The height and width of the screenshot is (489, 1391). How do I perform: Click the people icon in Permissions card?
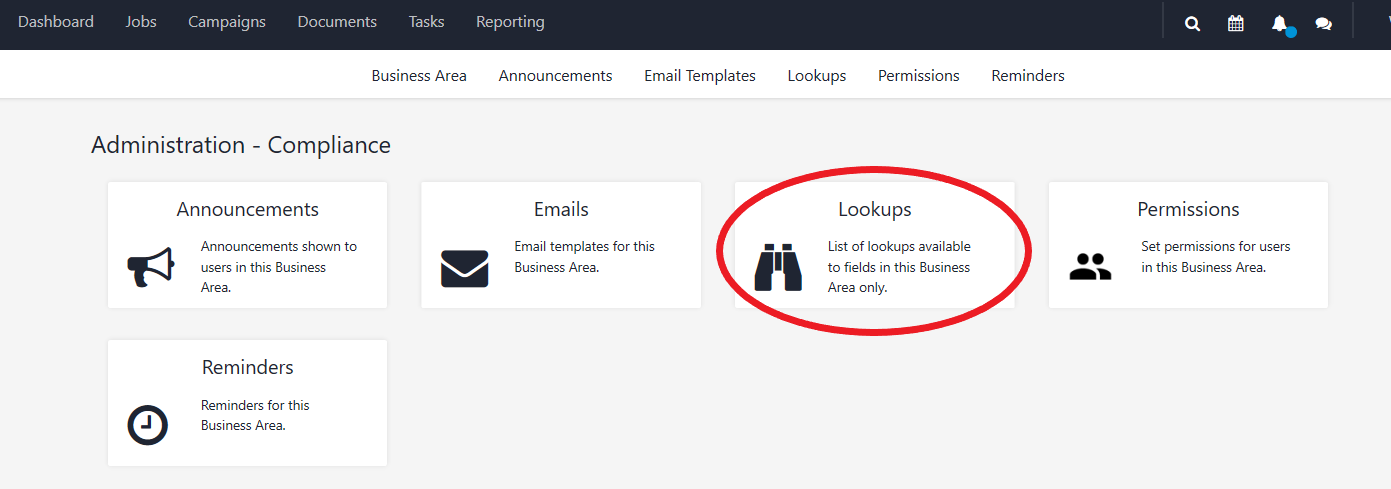point(1090,267)
